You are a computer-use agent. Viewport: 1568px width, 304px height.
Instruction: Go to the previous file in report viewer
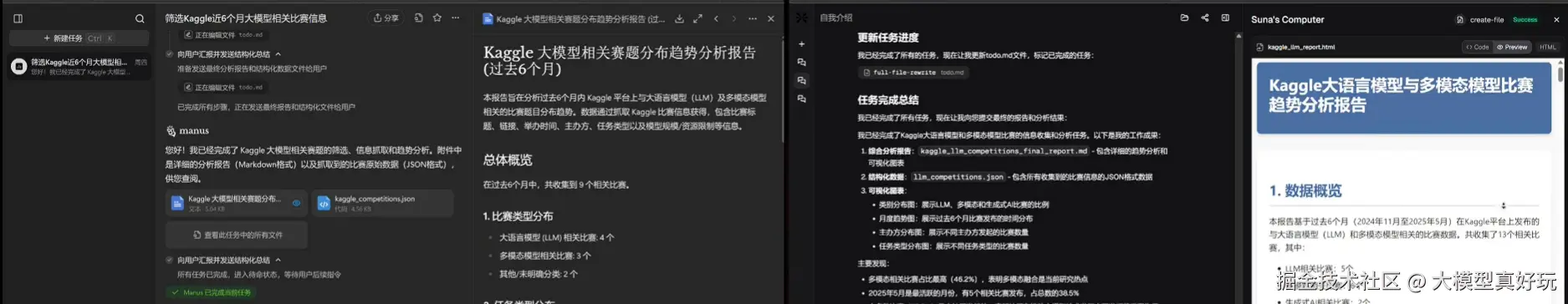click(717, 18)
